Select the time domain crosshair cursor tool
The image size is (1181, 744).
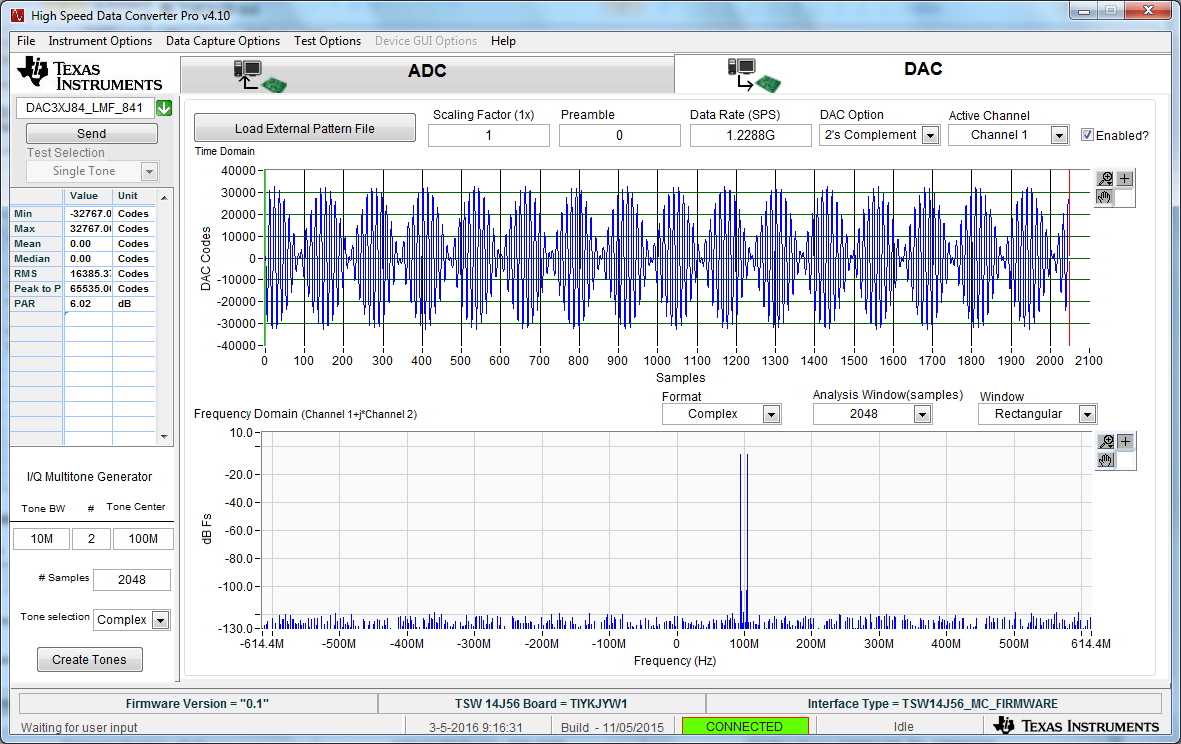1125,178
